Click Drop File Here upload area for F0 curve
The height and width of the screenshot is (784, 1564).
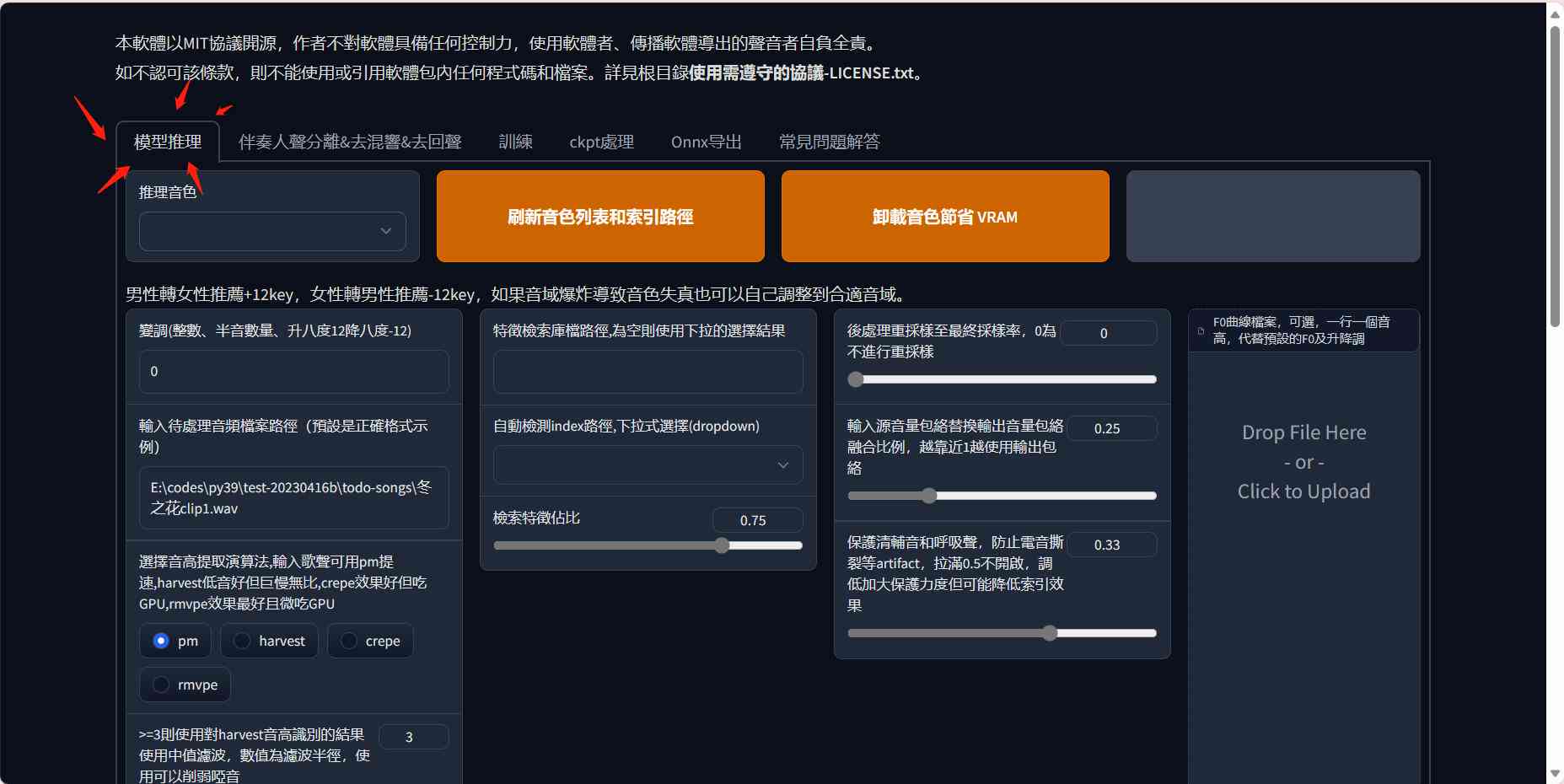click(1303, 462)
